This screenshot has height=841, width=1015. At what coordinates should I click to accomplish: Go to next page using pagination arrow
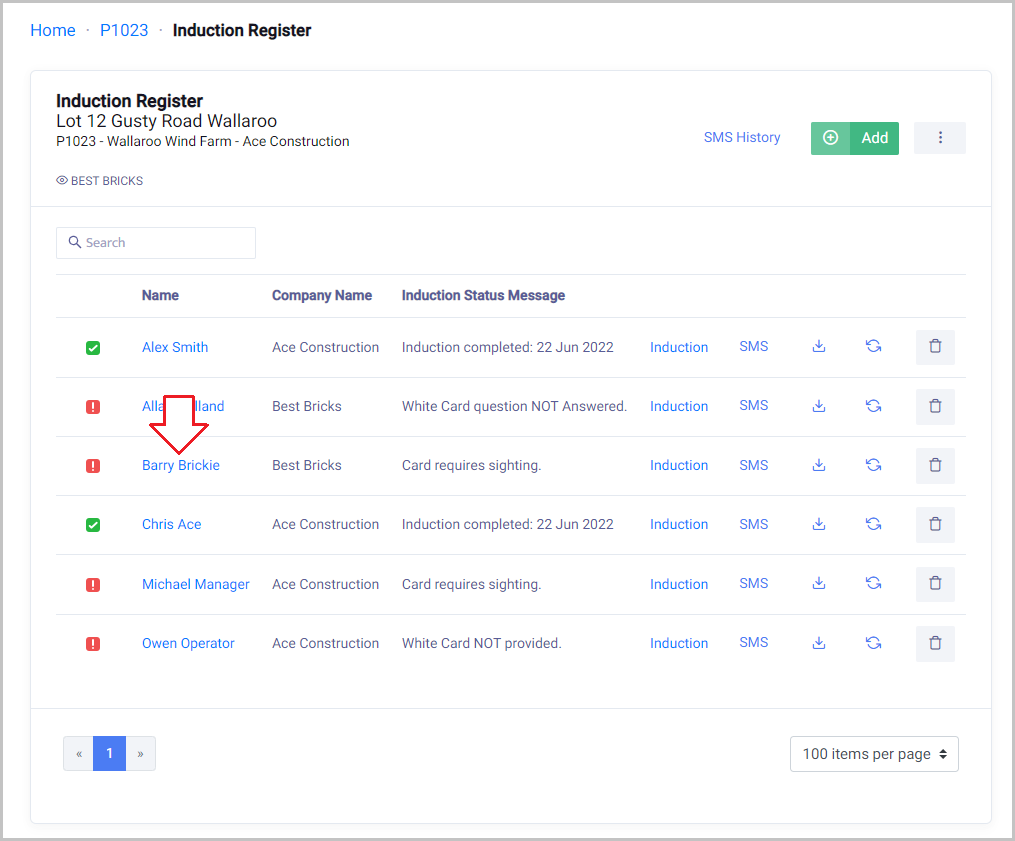coord(140,754)
